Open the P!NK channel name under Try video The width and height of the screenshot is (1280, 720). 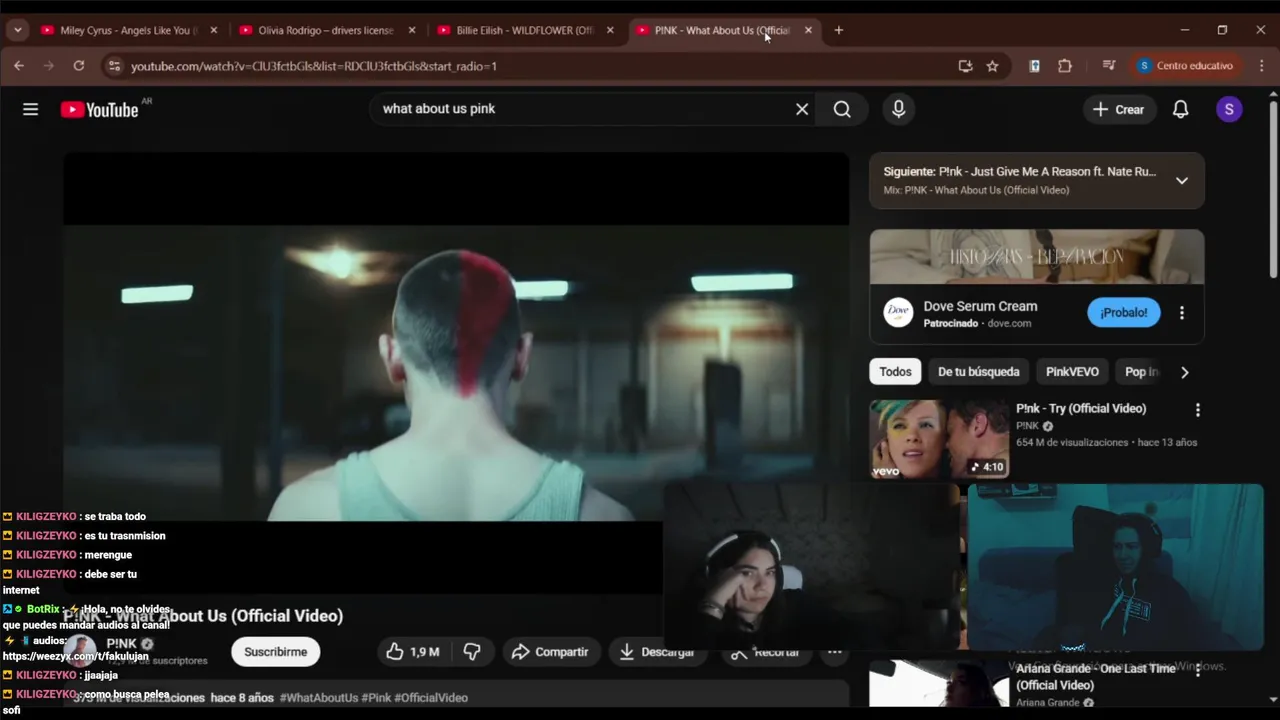1028,426
